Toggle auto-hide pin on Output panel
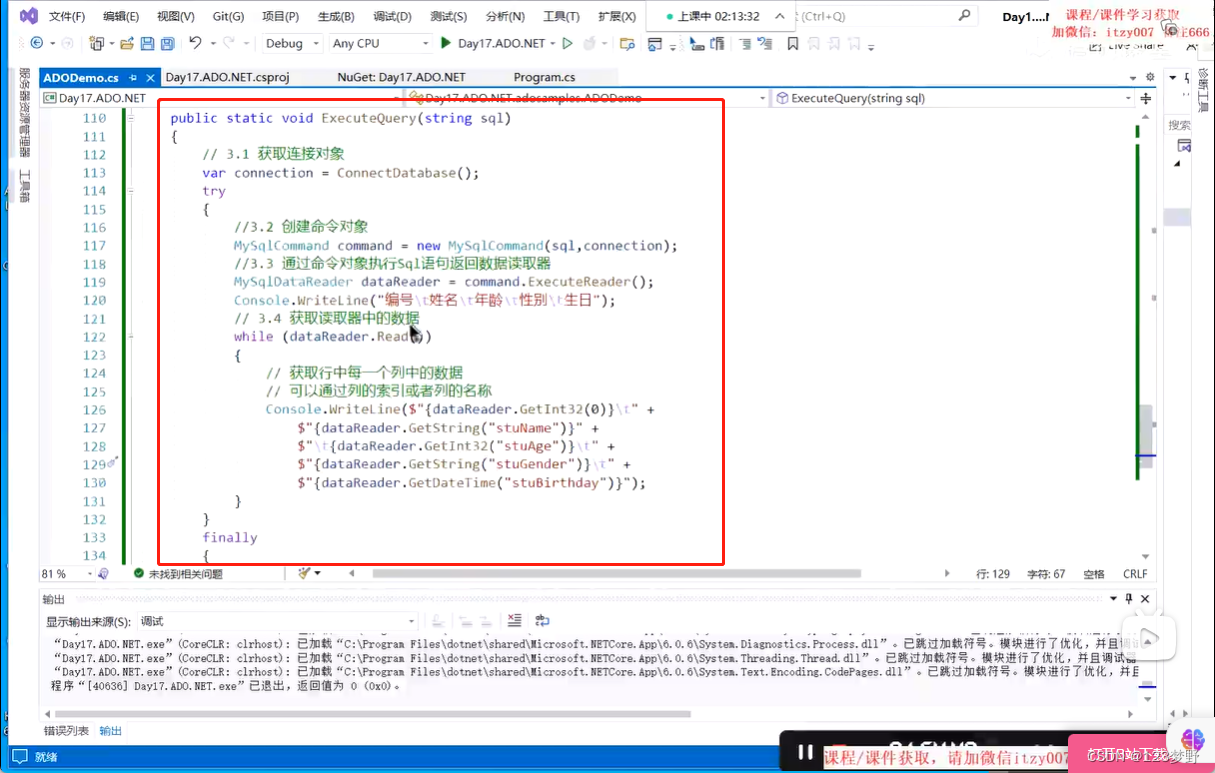Screen dimensions: 1215x773 click(x=1129, y=599)
